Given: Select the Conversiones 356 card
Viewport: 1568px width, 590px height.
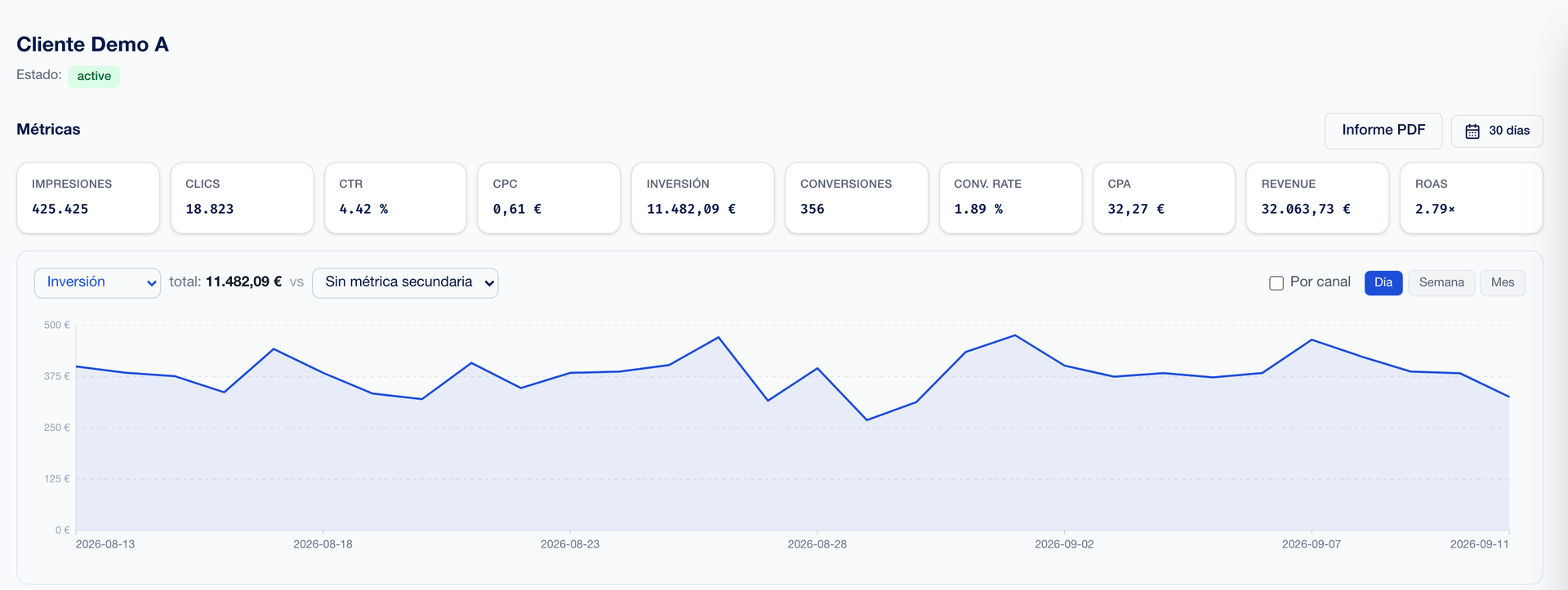Looking at the screenshot, I should (x=857, y=198).
